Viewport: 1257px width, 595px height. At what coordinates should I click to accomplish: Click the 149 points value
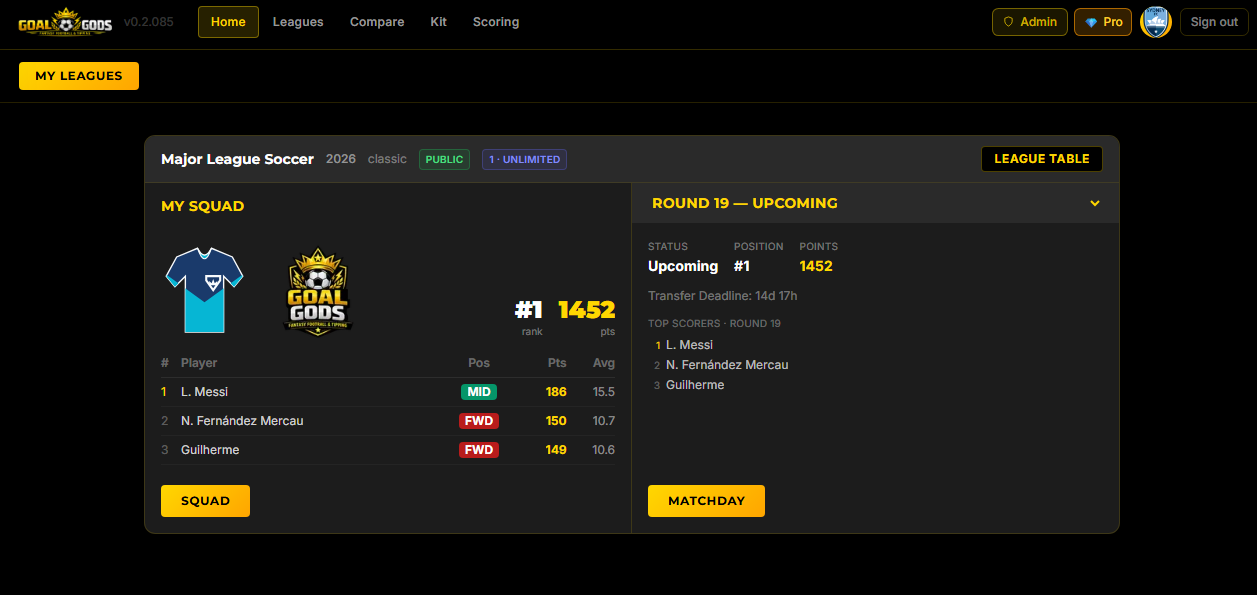pos(556,450)
